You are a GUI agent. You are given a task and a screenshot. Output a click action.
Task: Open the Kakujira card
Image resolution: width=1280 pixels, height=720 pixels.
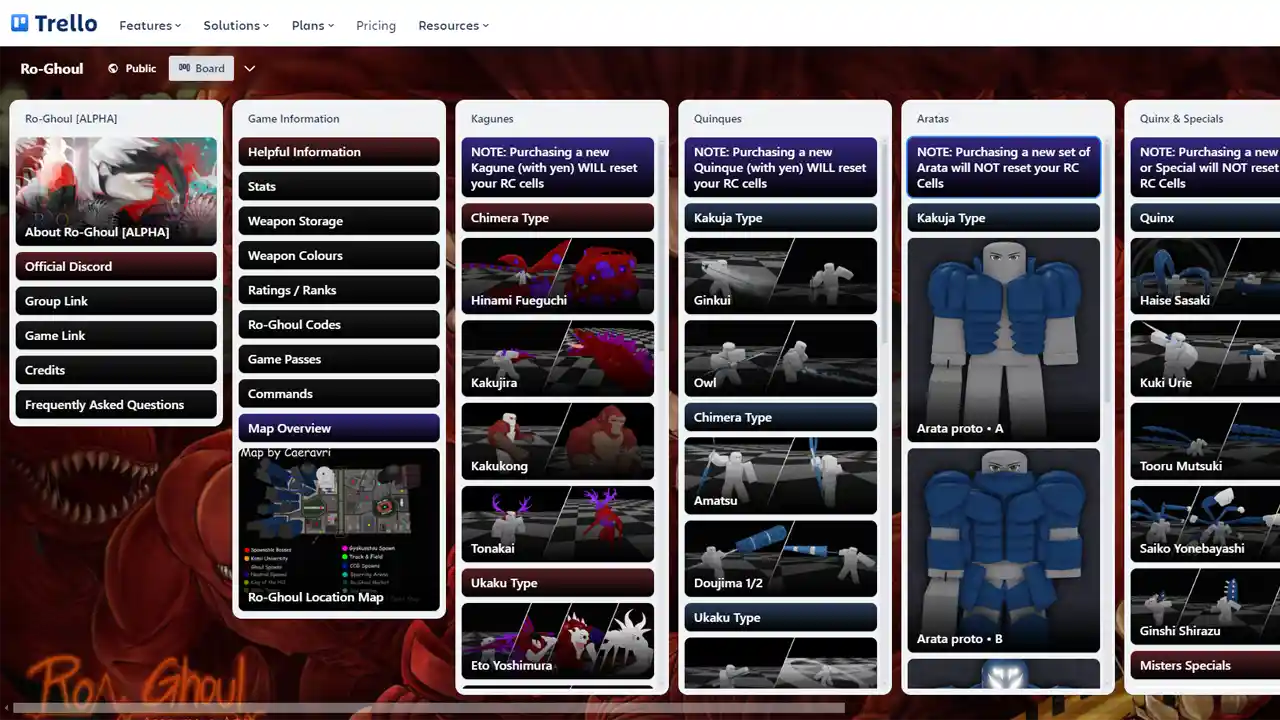coord(558,358)
